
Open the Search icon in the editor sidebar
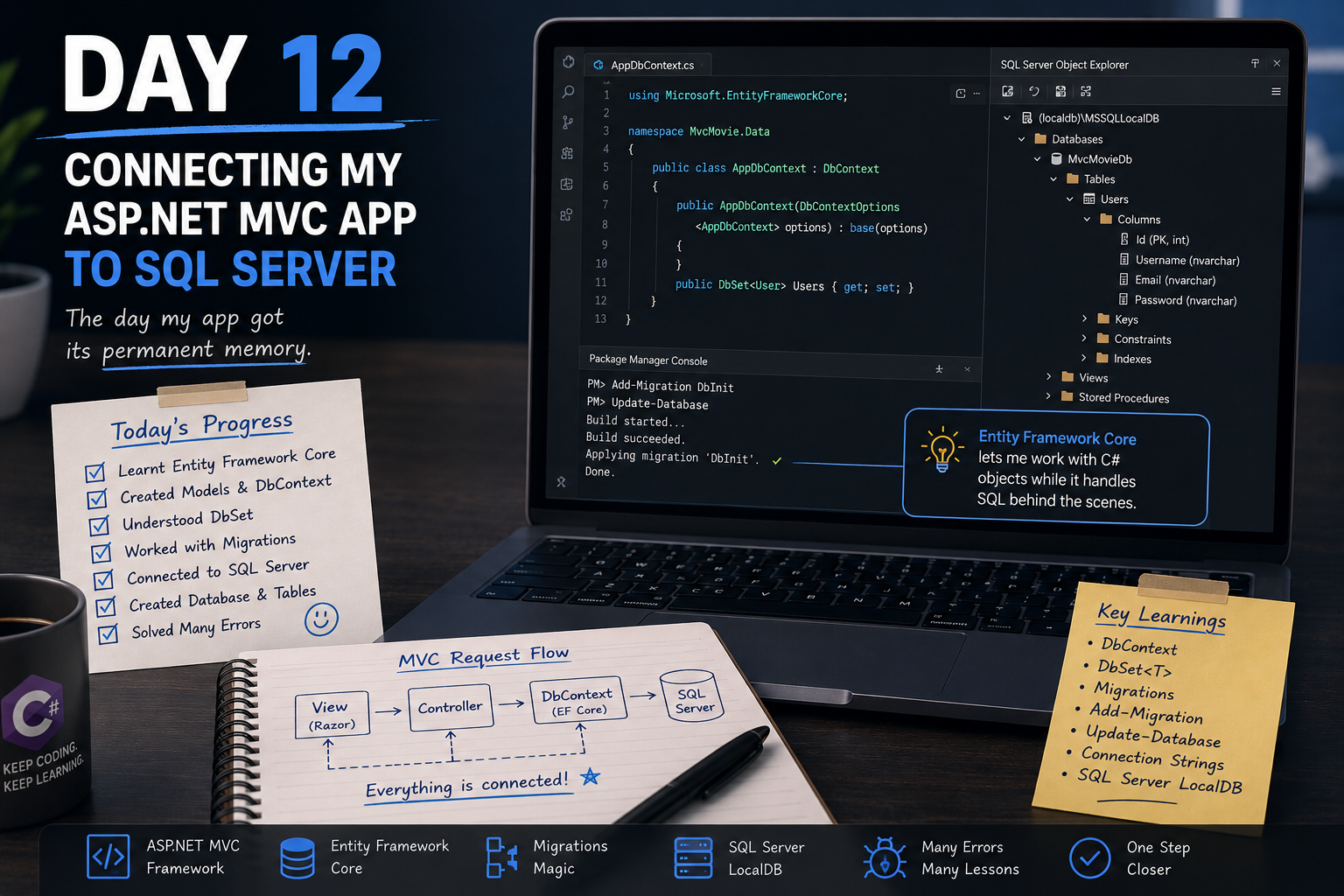point(568,91)
